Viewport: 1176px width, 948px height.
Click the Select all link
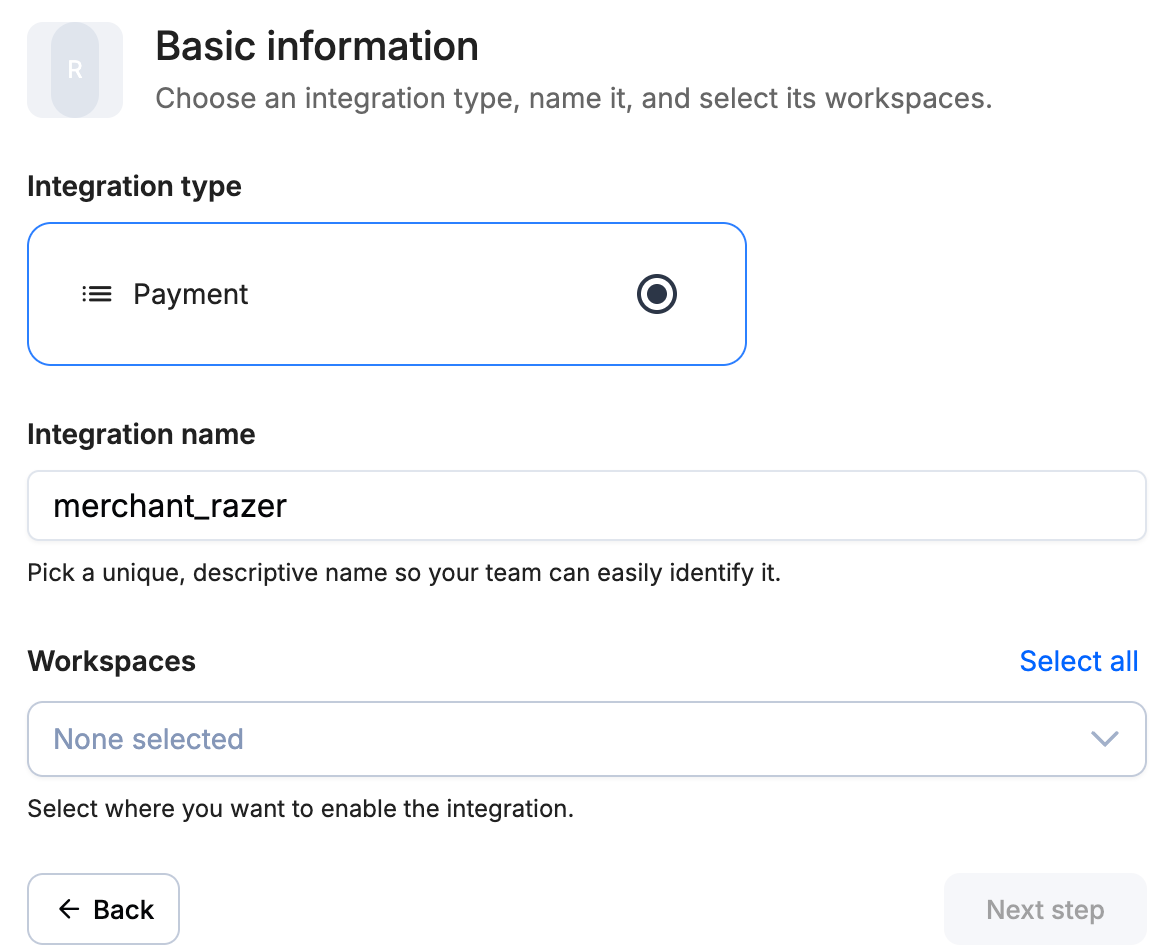coord(1078,661)
